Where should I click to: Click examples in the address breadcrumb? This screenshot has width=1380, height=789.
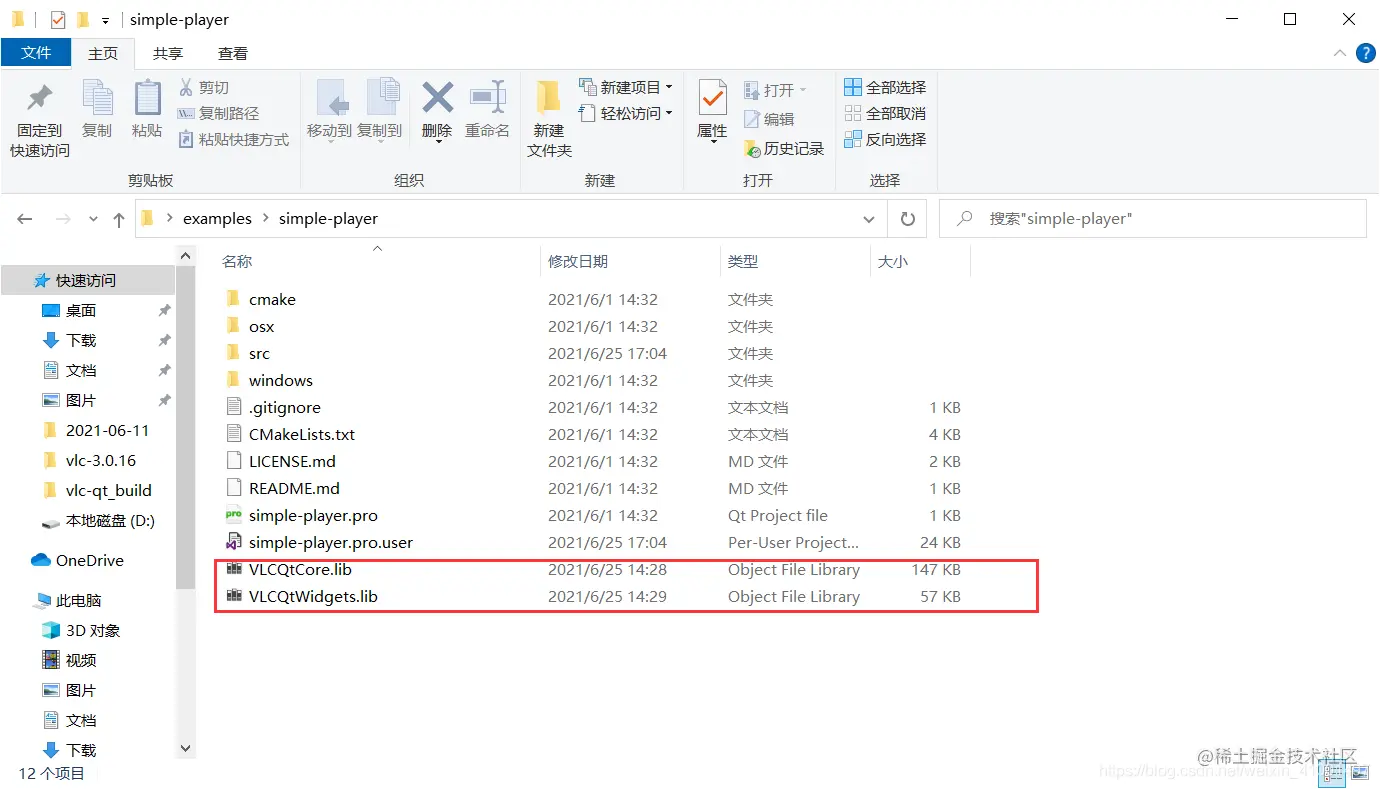[217, 219]
